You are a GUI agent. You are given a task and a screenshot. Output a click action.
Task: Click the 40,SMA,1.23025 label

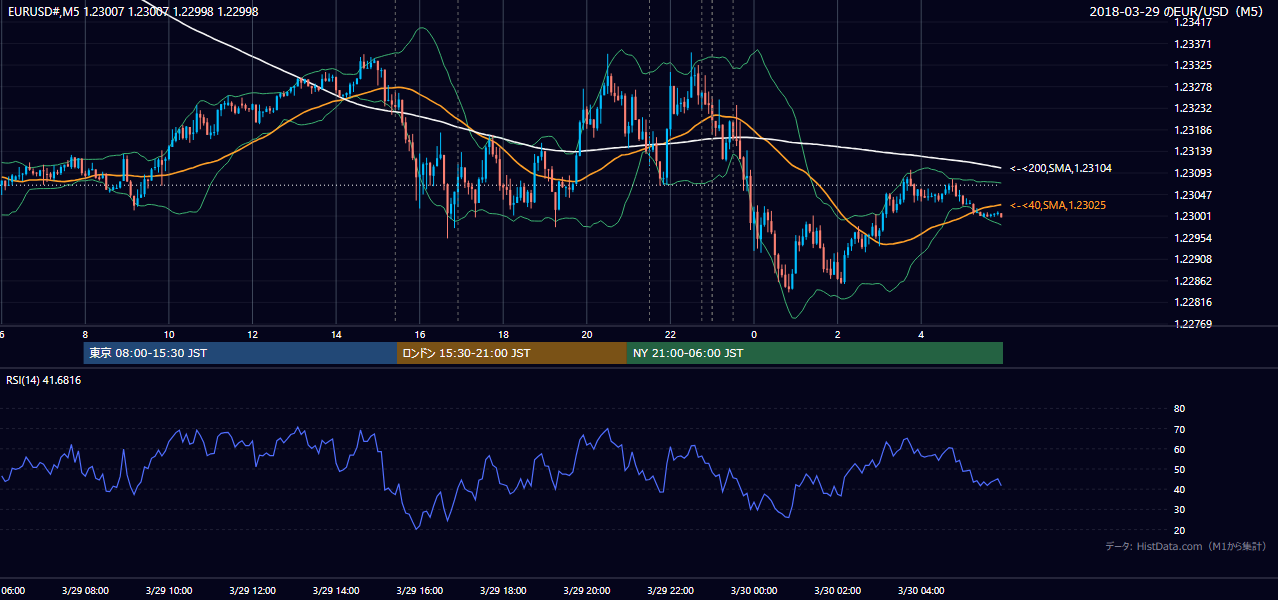[x=1059, y=205]
